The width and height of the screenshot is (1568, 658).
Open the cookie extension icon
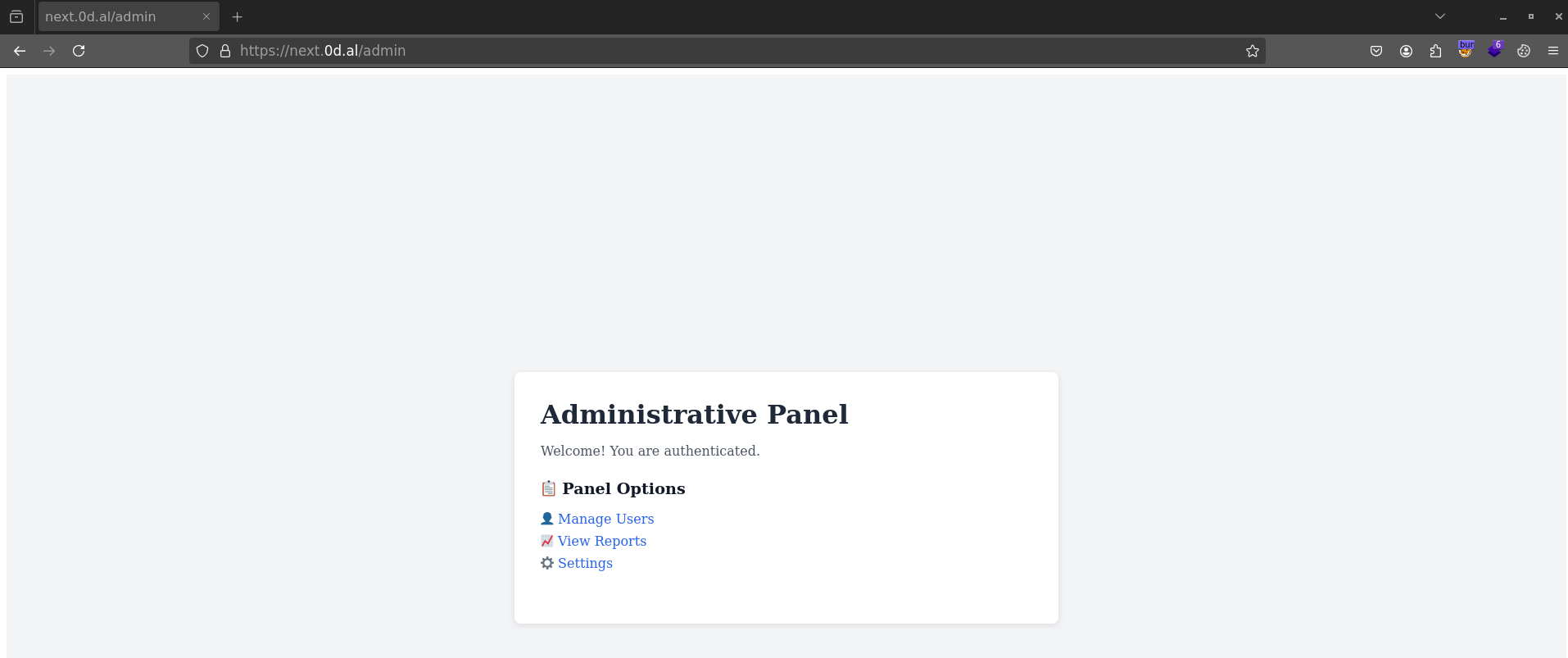(x=1524, y=51)
